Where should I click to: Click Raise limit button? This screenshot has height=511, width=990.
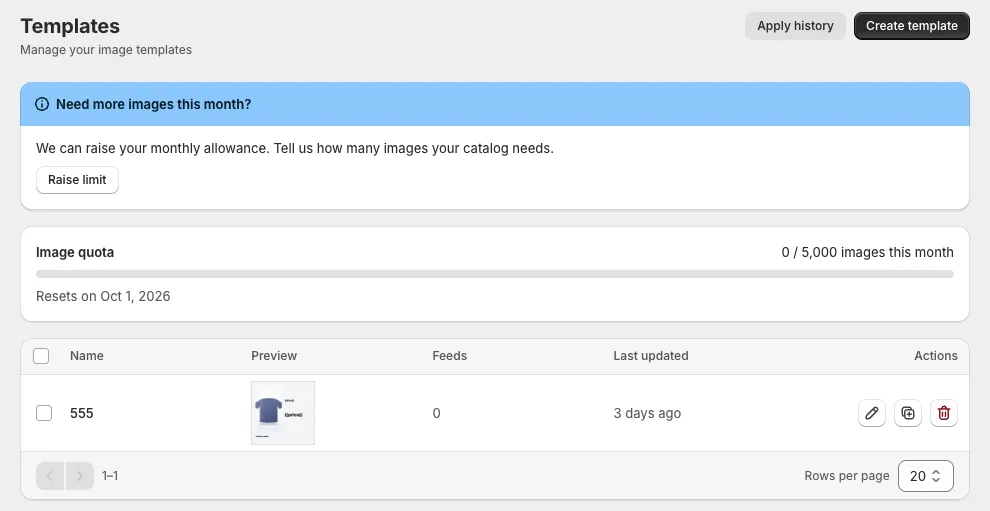(77, 180)
